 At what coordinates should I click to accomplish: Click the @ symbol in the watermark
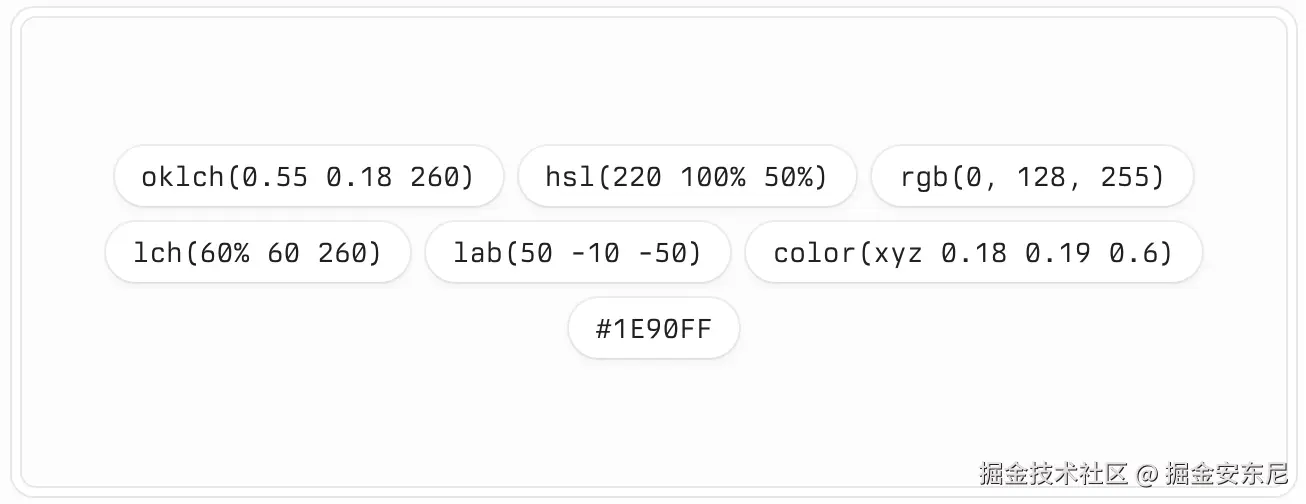pos(1146,473)
